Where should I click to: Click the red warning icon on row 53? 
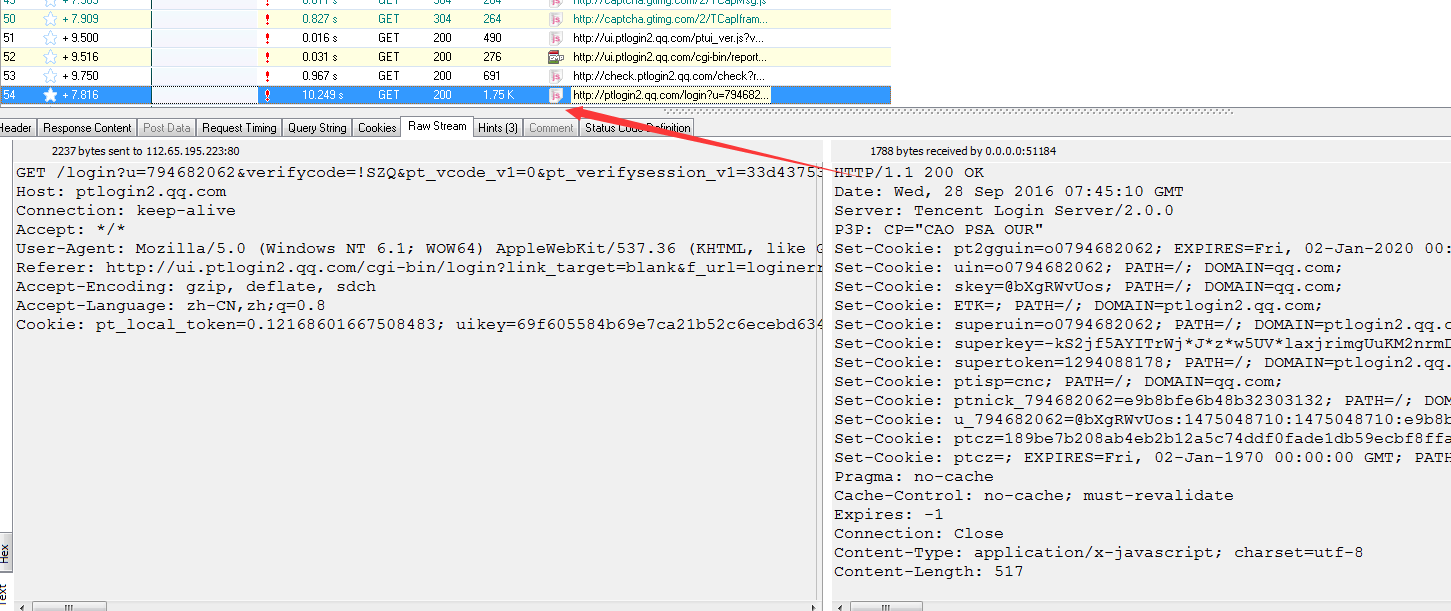click(267, 76)
